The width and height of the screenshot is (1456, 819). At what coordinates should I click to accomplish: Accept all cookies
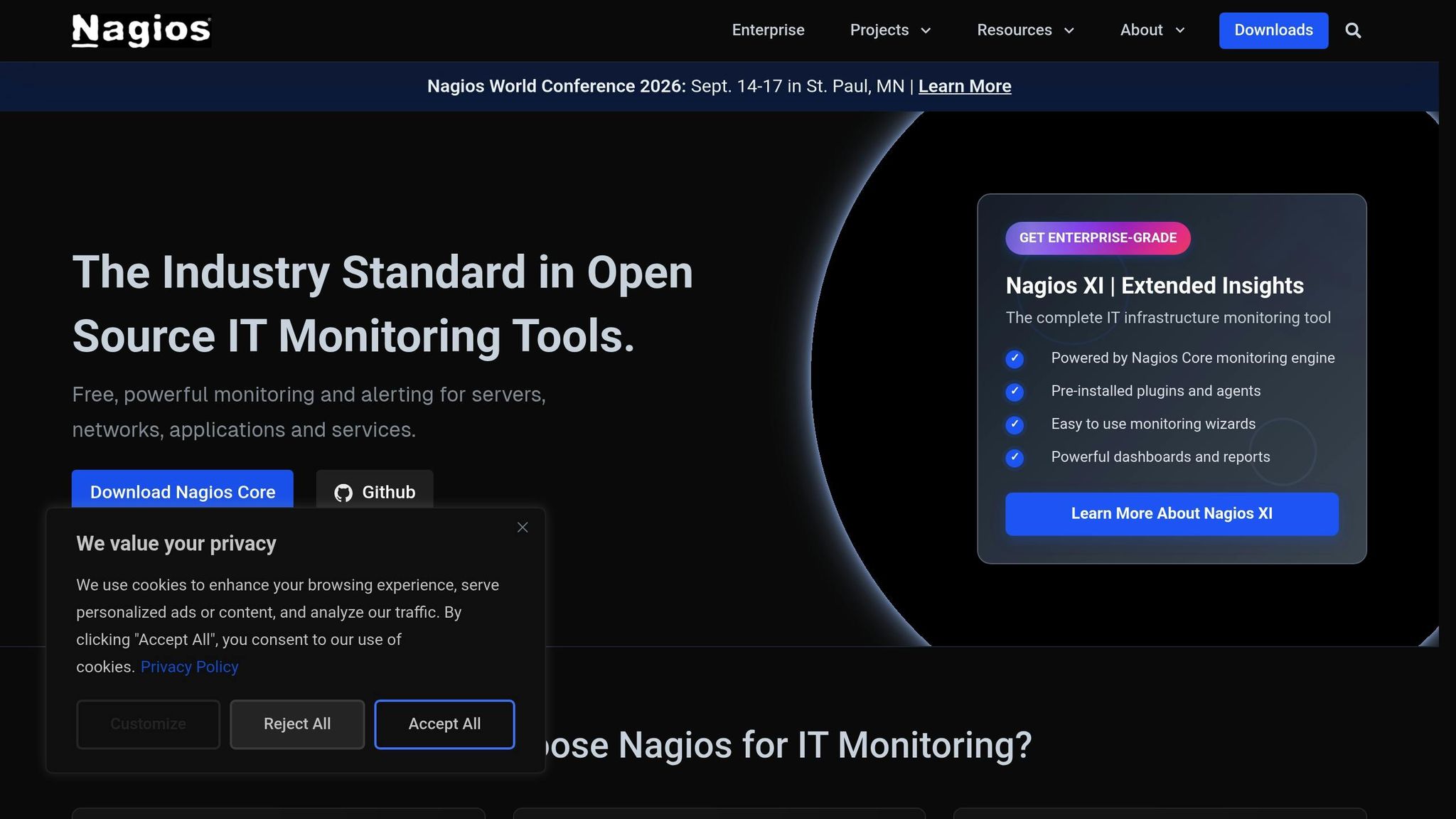pyautogui.click(x=444, y=724)
